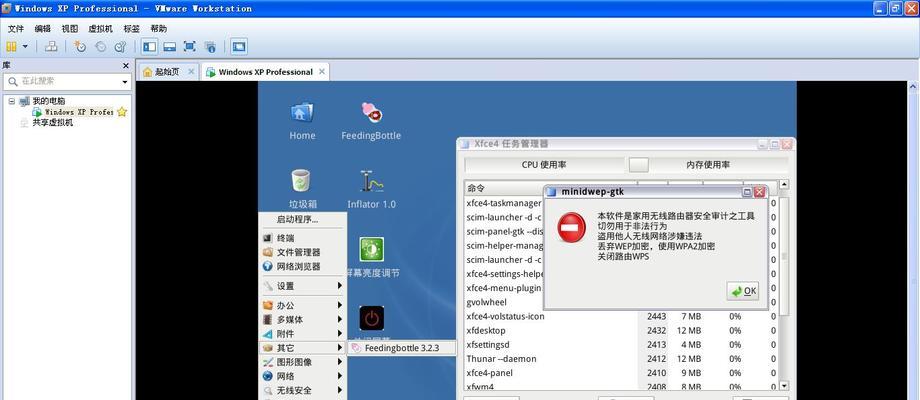Close the 库 library panel
Screen dimensions: 920x400
click(x=125, y=66)
